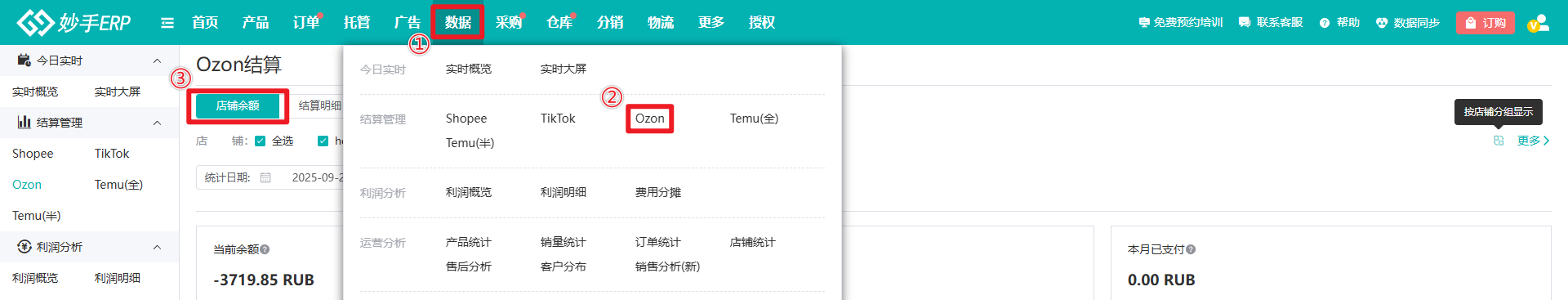
Task: Select Ozon in the sidebar
Action: (x=27, y=185)
